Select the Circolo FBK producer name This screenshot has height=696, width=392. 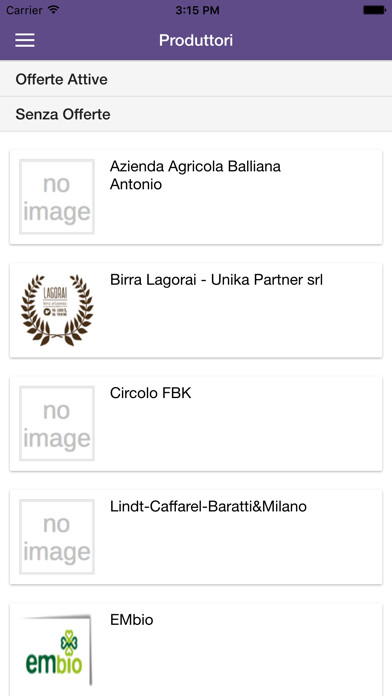pos(150,393)
